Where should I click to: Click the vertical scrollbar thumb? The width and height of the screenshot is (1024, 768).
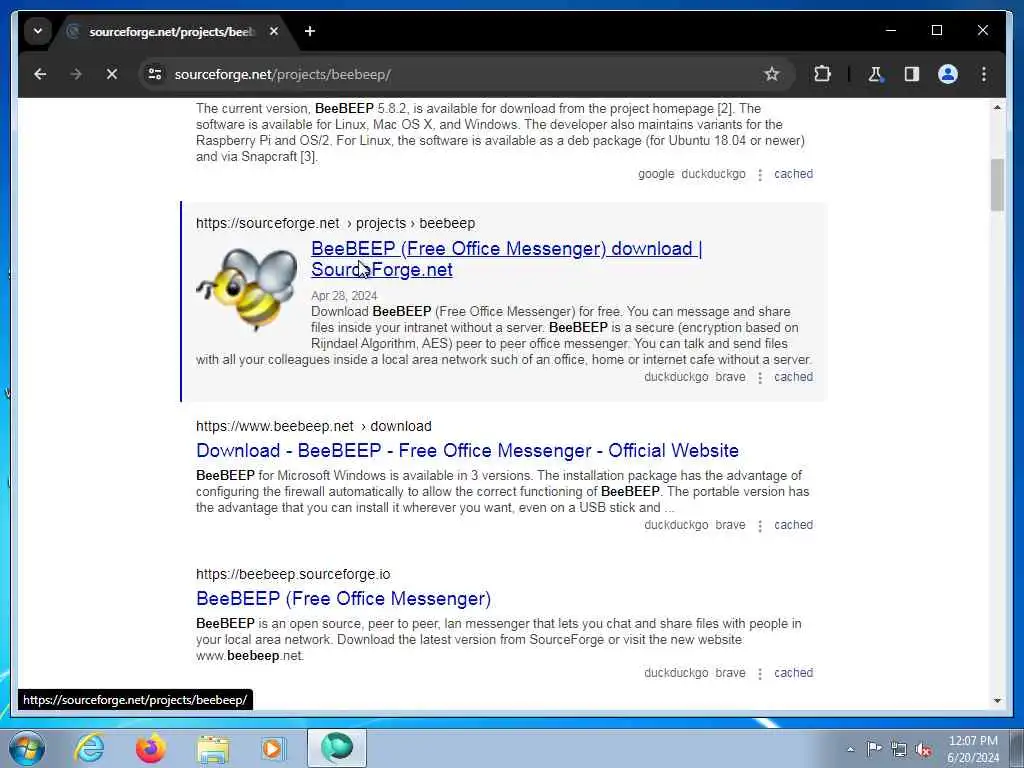pos(997,185)
